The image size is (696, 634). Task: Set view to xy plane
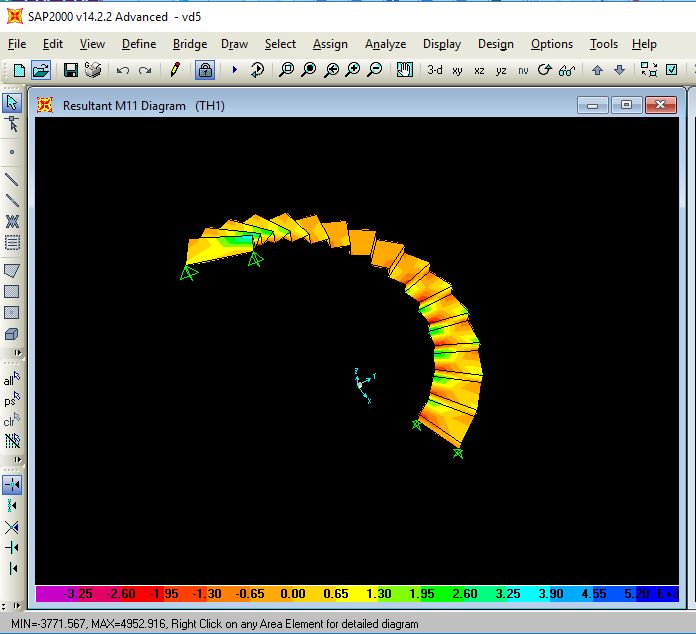pyautogui.click(x=457, y=70)
